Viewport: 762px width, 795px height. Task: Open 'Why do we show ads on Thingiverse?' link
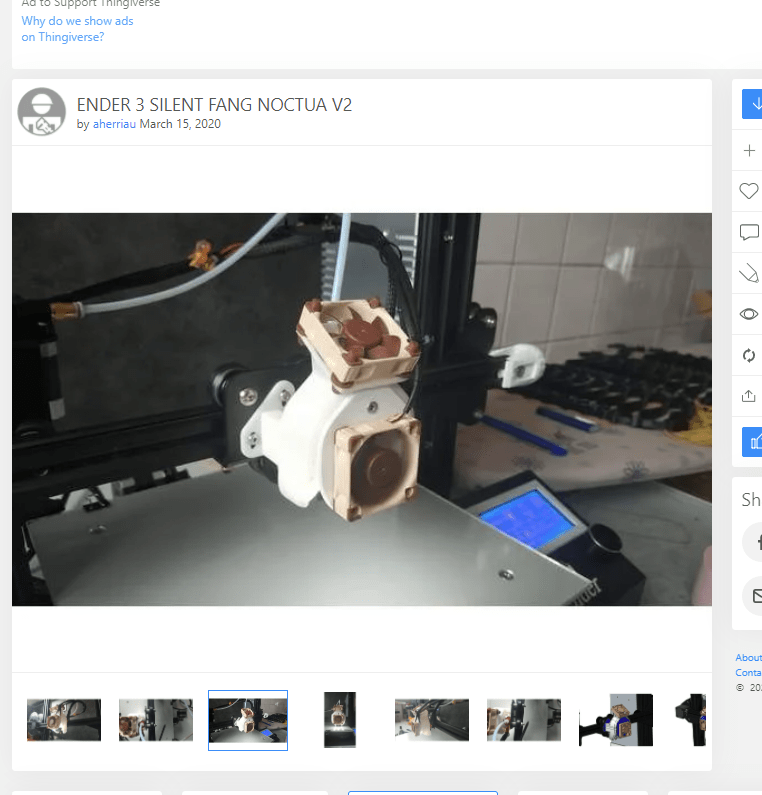pyautogui.click(x=77, y=29)
